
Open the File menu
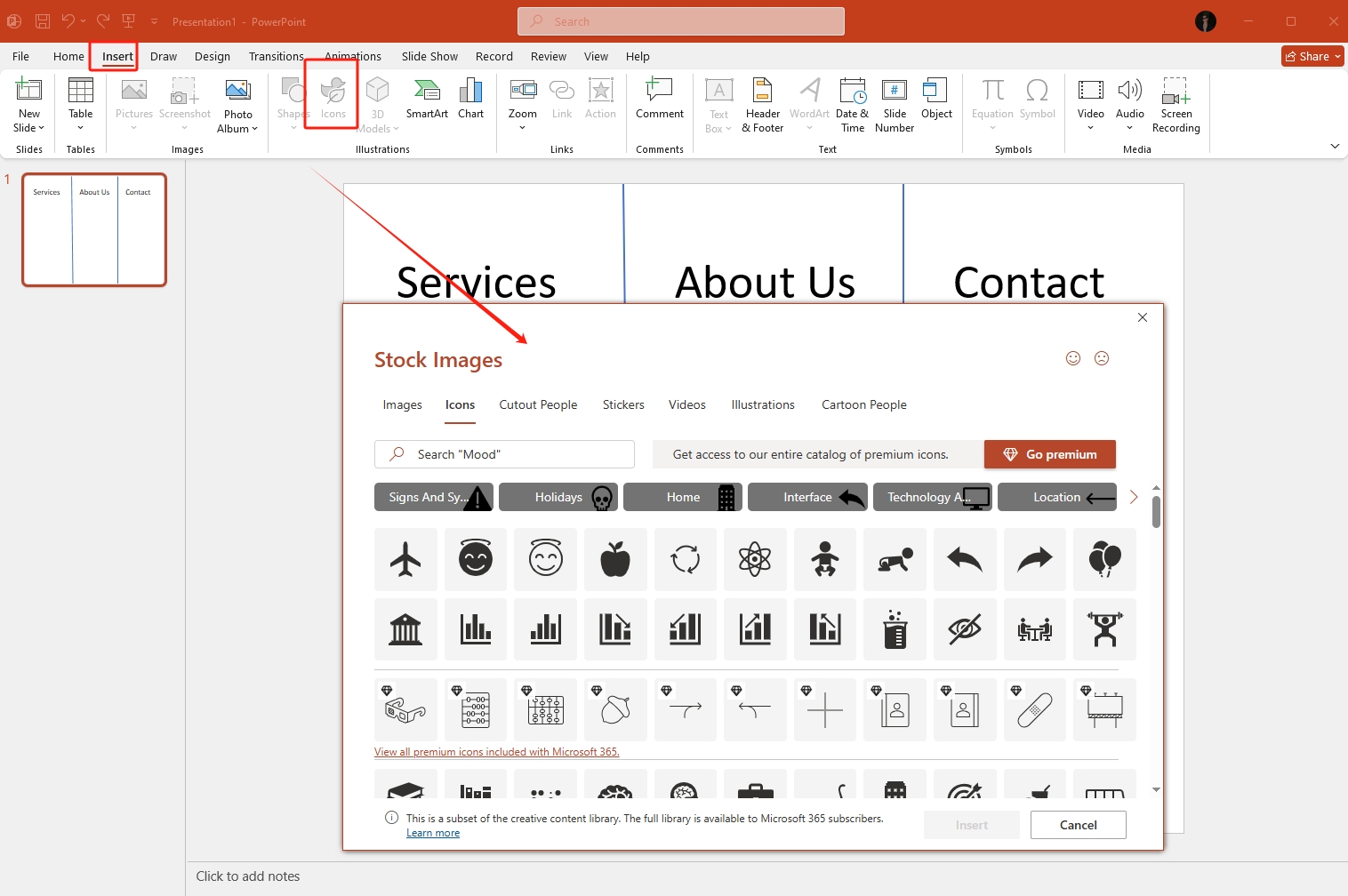pos(21,56)
